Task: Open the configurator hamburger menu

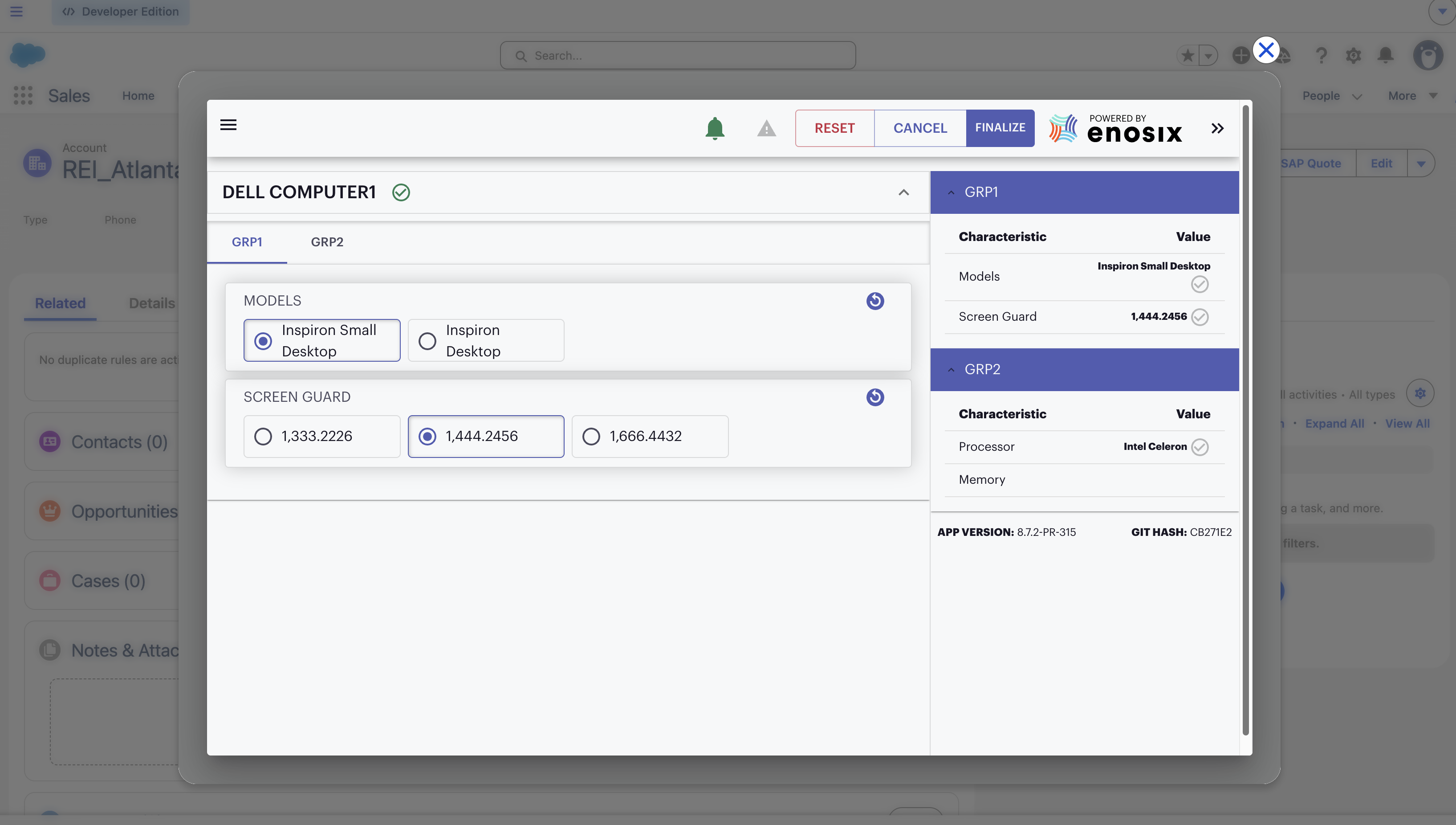Action: (x=228, y=125)
